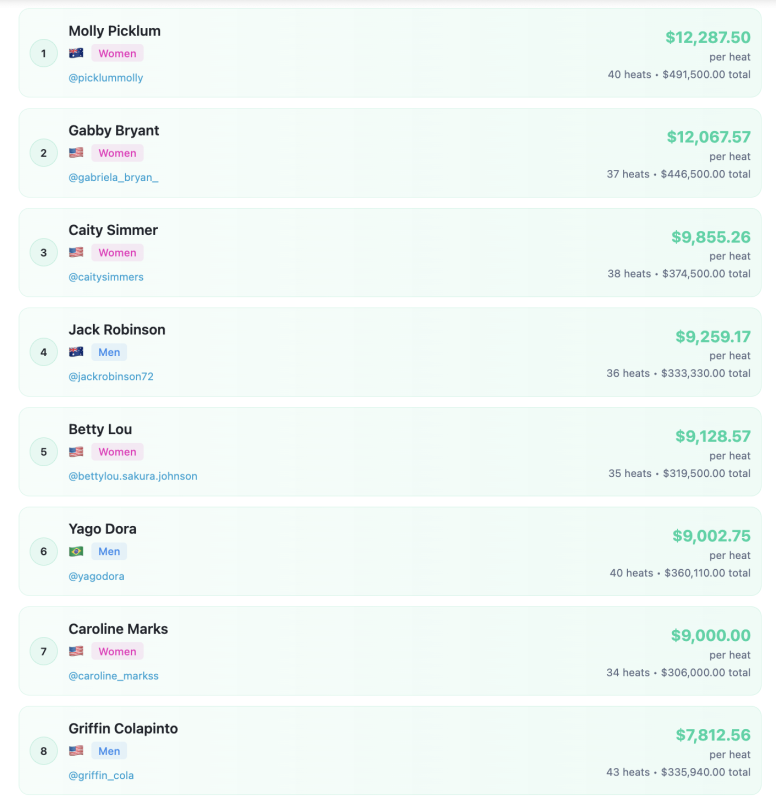Click rank badge number 1

43,53
